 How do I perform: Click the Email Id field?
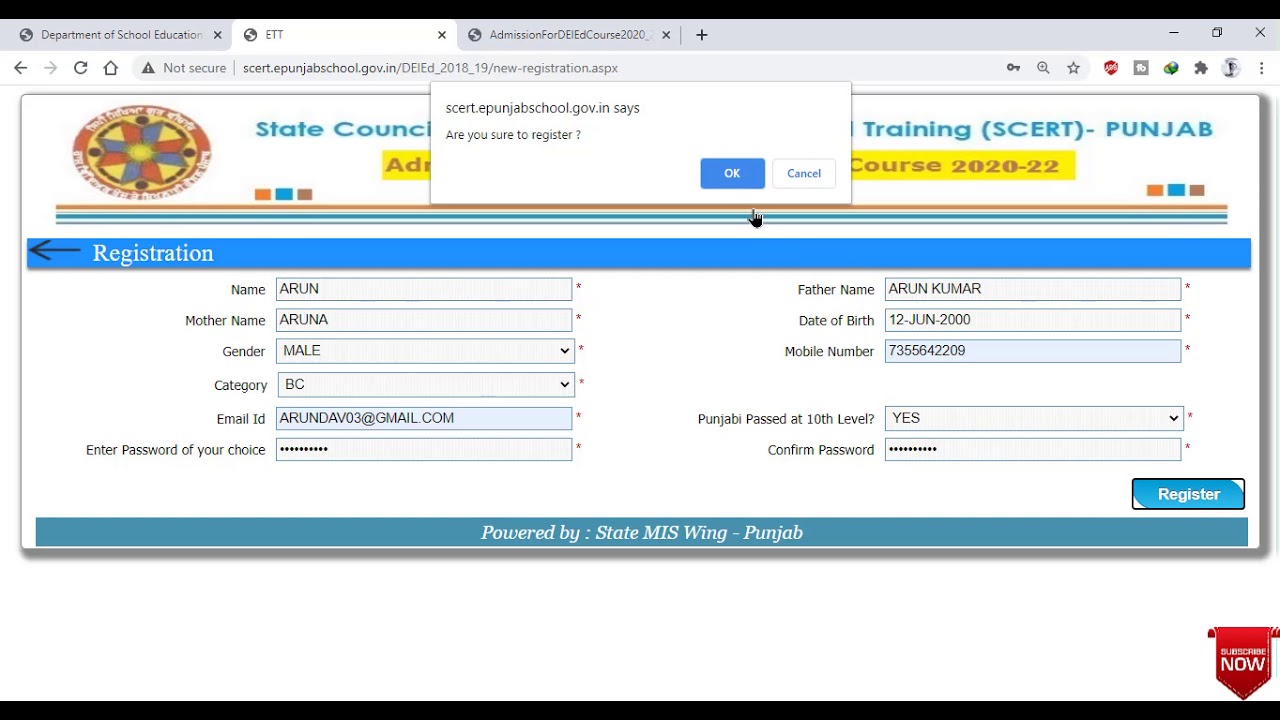coord(424,418)
